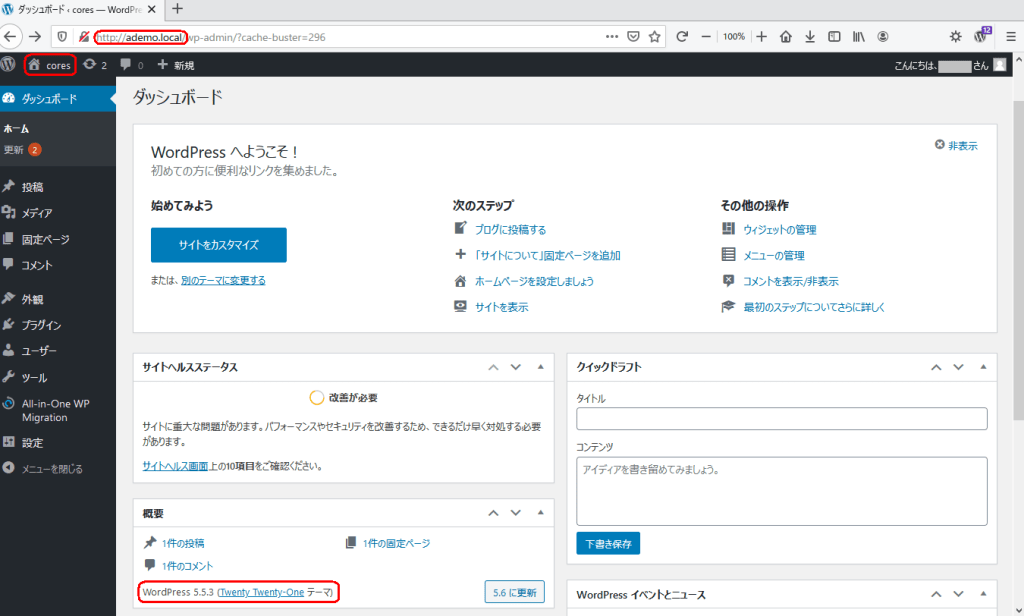Reload the current page
The height and width of the screenshot is (616, 1024).
click(x=682, y=37)
